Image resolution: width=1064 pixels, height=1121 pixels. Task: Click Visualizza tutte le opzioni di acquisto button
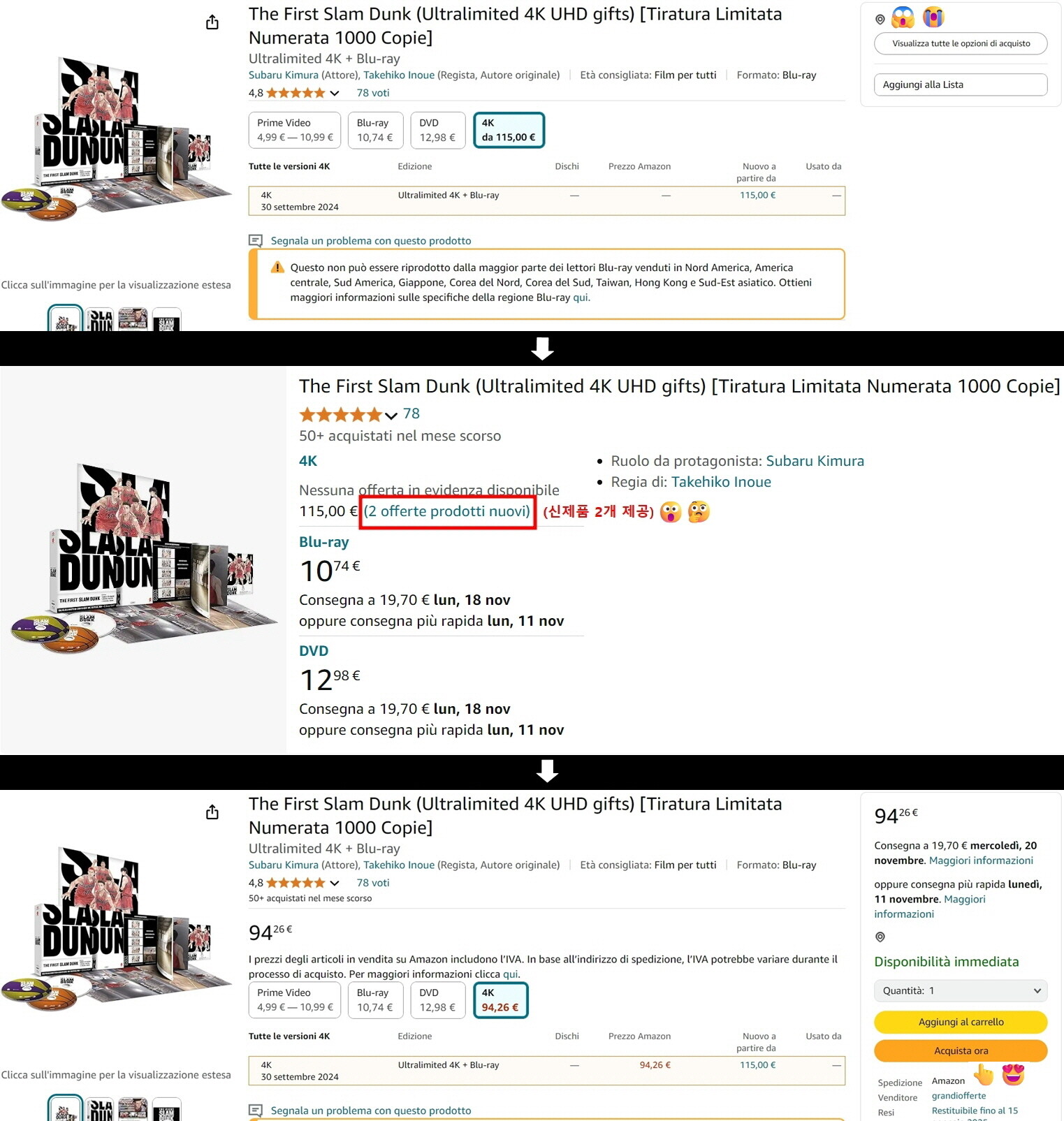(961, 43)
